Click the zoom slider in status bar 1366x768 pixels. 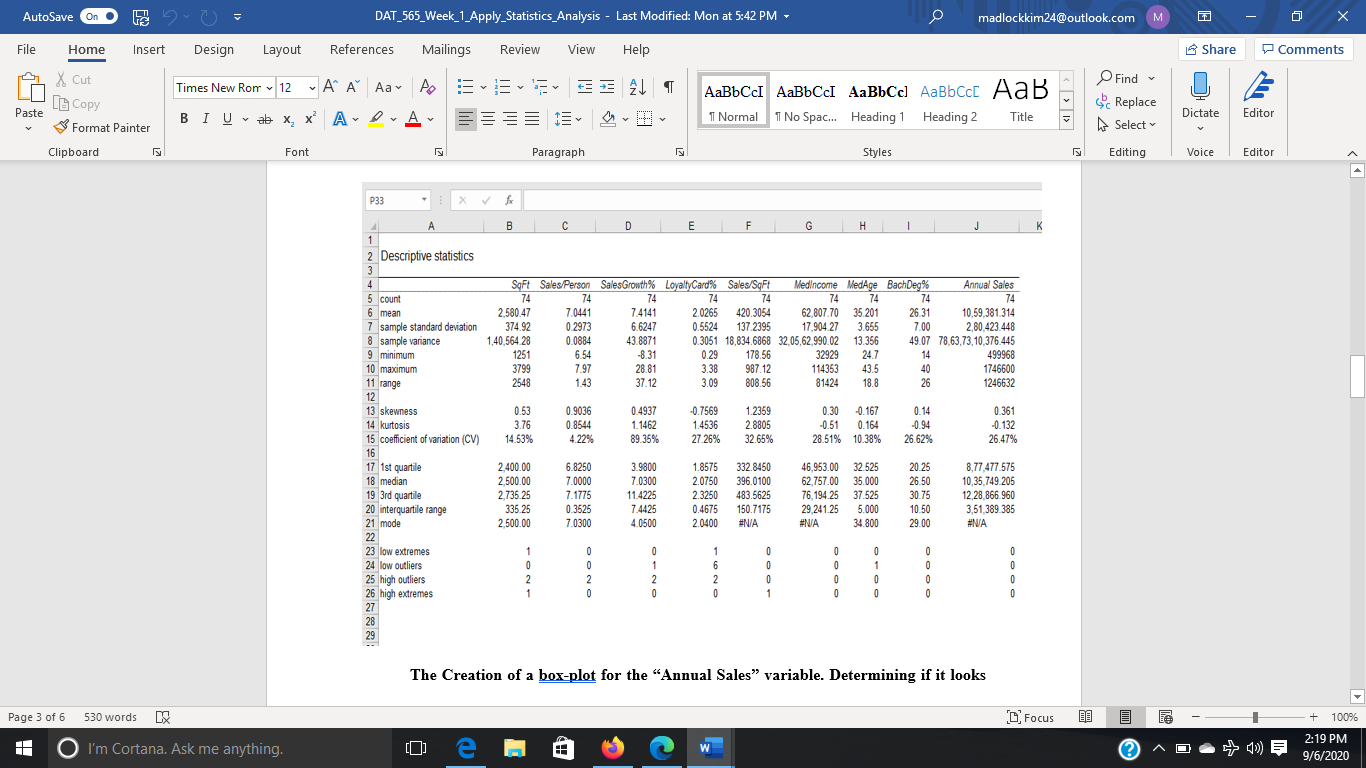tap(1254, 717)
